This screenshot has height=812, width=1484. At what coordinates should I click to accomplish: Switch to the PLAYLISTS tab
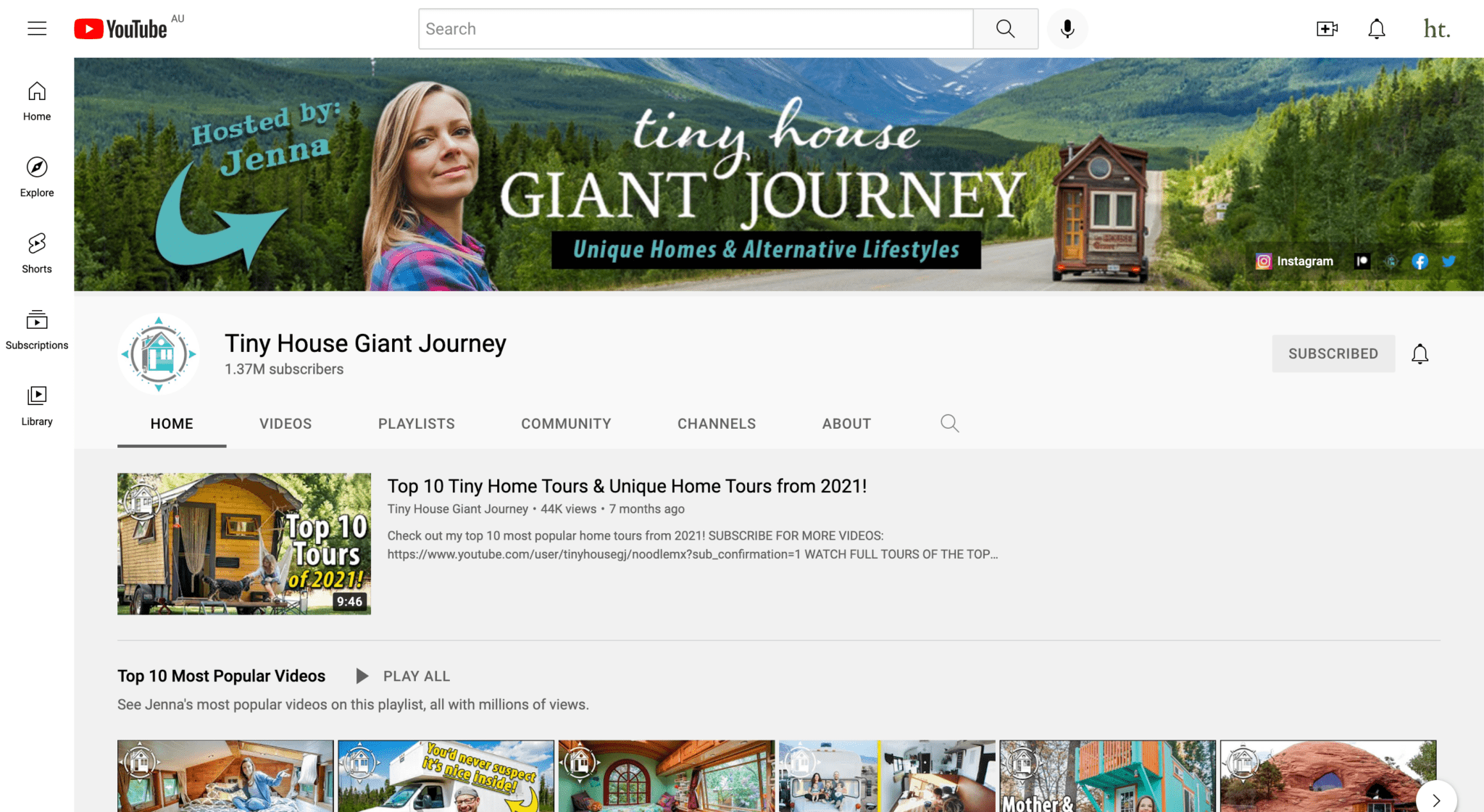point(417,424)
